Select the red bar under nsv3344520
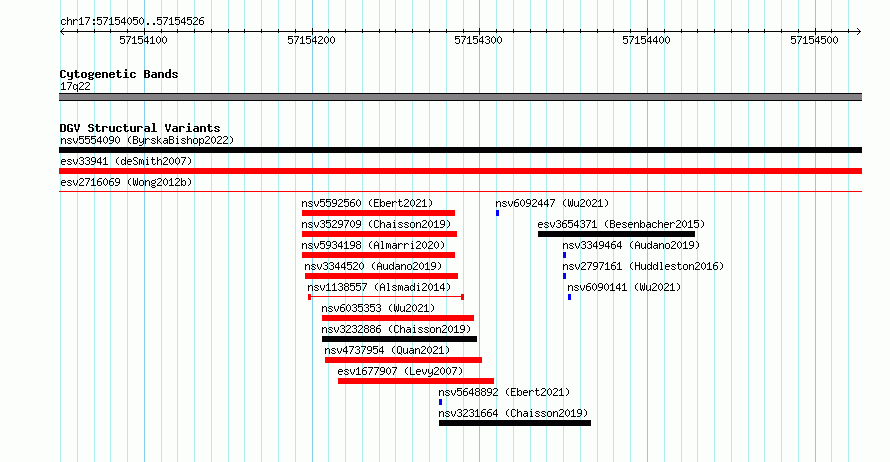This screenshot has height=462, width=890. (x=381, y=276)
